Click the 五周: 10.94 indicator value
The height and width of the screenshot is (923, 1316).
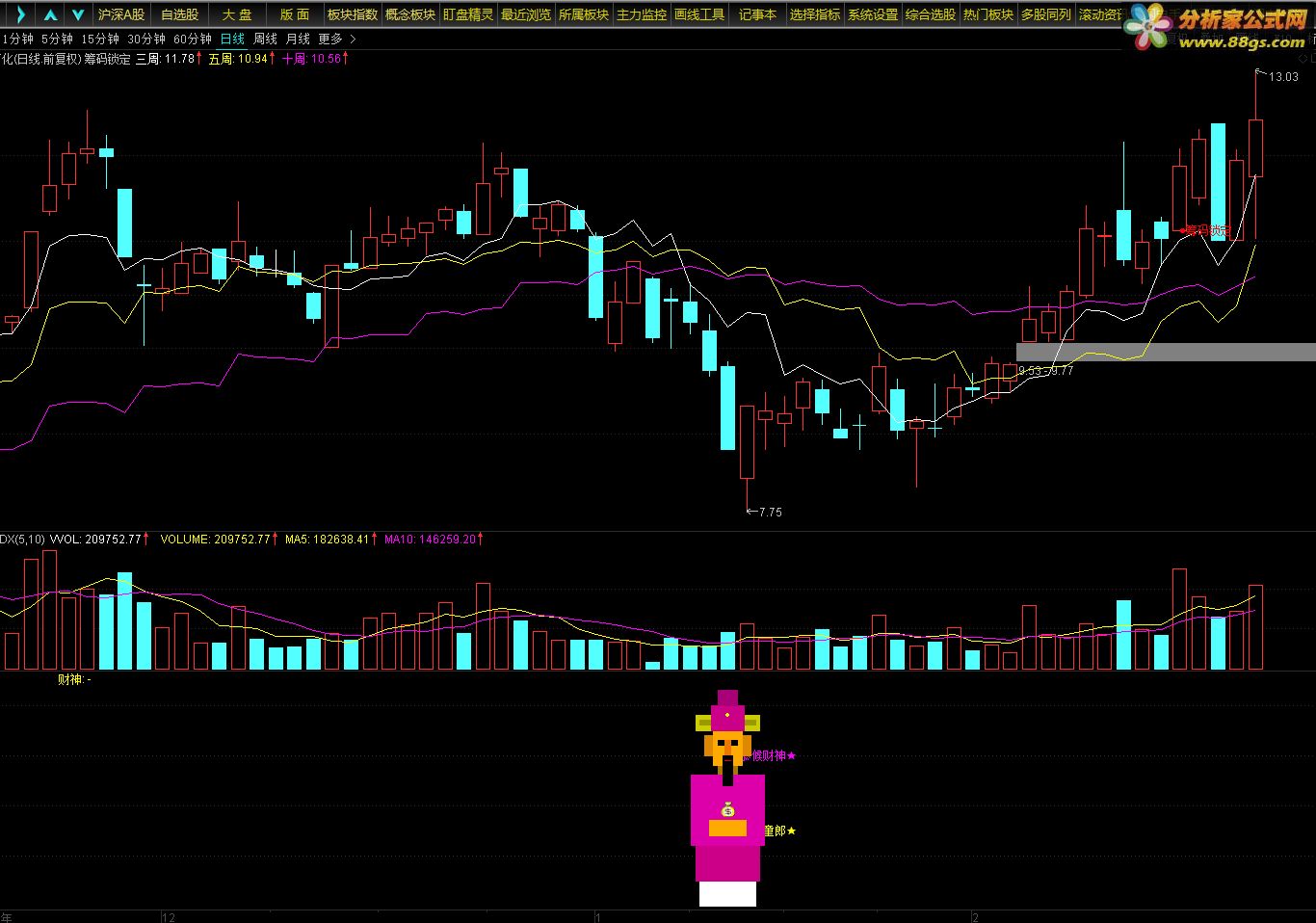click(x=242, y=59)
